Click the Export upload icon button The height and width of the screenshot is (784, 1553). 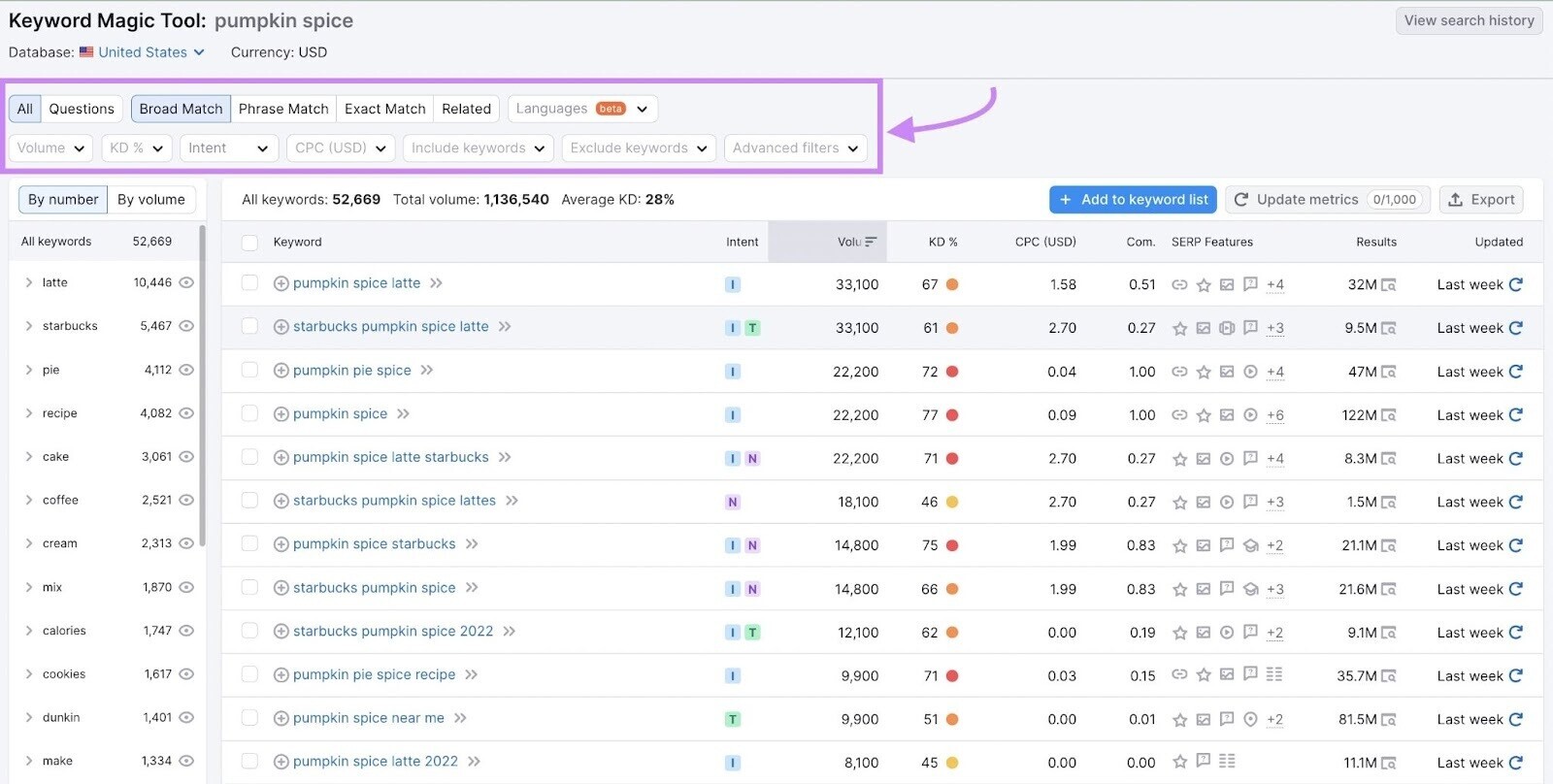click(x=1481, y=200)
